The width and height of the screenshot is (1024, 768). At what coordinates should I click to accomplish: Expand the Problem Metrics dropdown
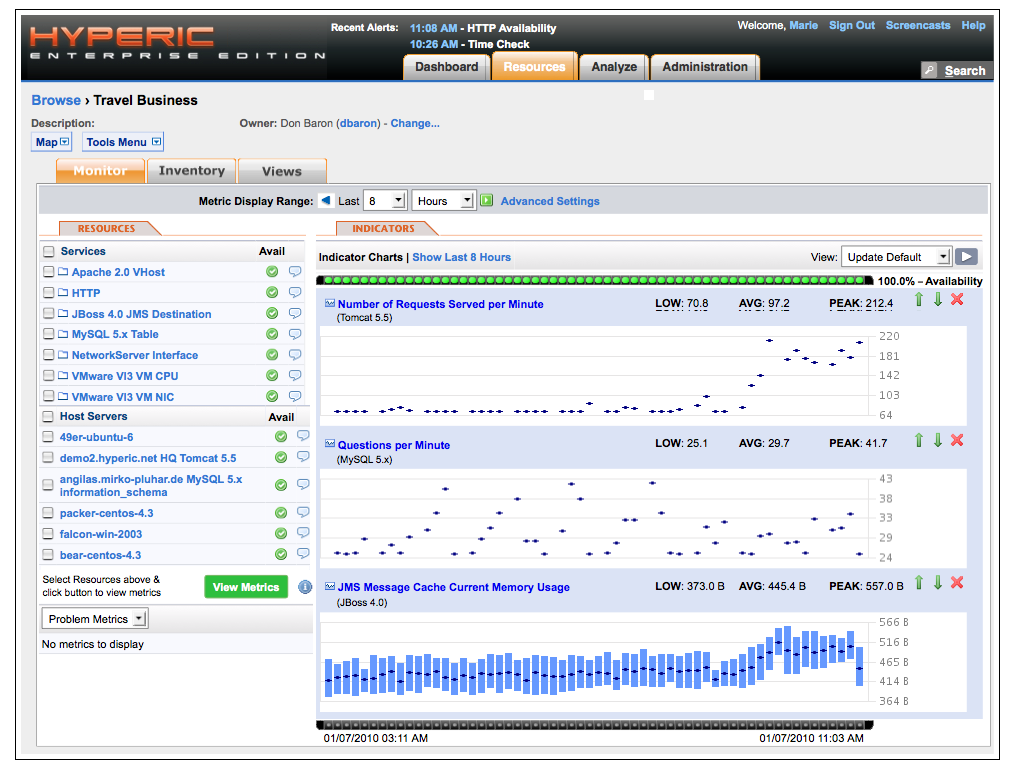pos(94,617)
